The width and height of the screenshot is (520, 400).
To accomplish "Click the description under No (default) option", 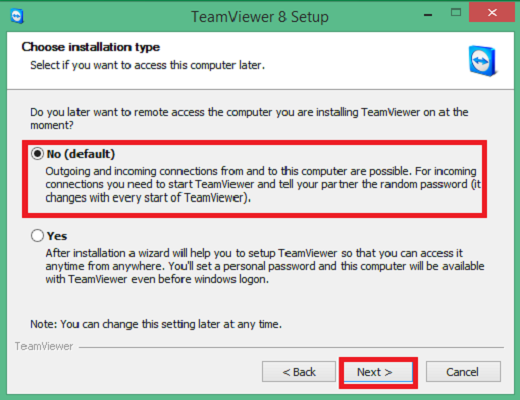I will click(263, 184).
